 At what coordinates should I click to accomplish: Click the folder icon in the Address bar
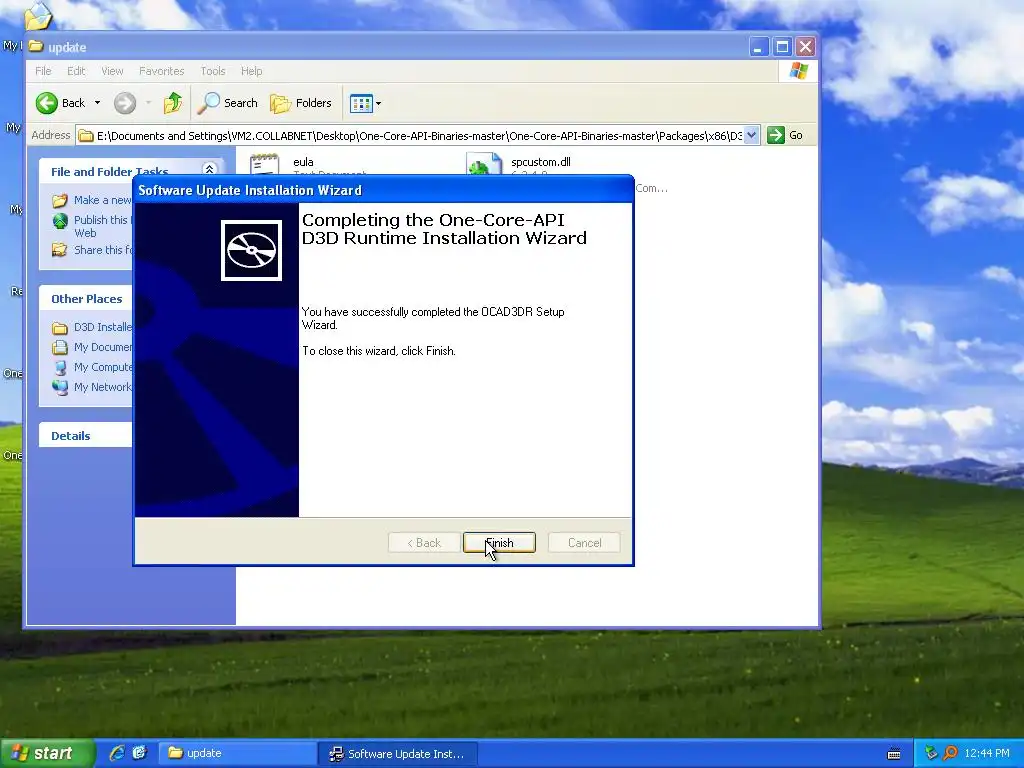pos(86,136)
